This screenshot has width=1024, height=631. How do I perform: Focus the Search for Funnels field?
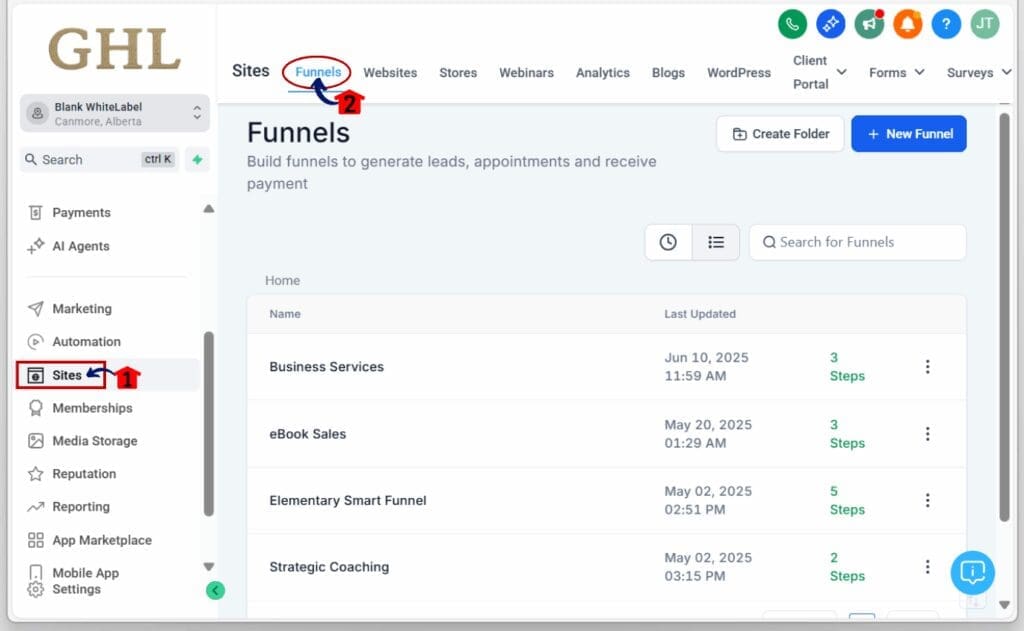tap(857, 242)
